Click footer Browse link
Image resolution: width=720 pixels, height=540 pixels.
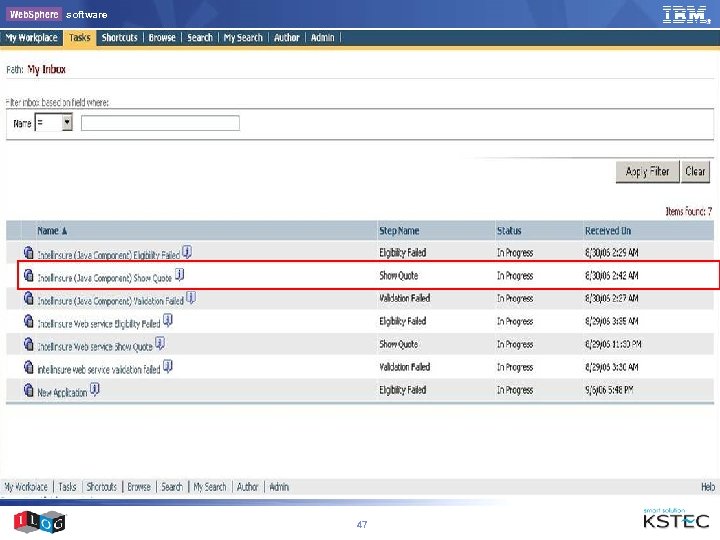[x=139, y=487]
